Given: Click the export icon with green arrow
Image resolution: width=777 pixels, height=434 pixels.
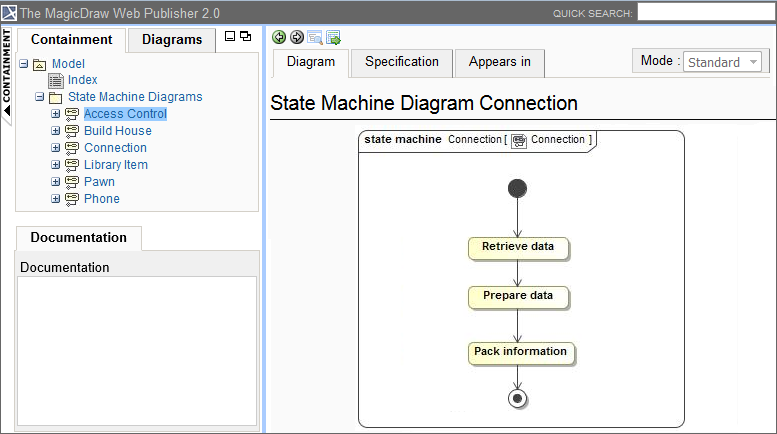Looking at the screenshot, I should pos(333,37).
